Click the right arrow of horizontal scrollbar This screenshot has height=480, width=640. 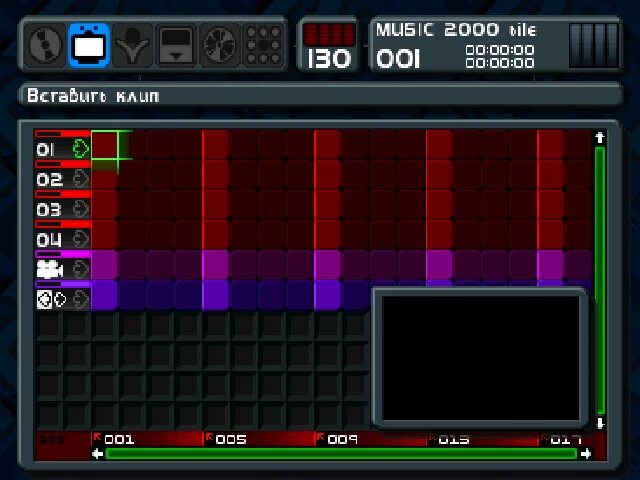point(586,454)
